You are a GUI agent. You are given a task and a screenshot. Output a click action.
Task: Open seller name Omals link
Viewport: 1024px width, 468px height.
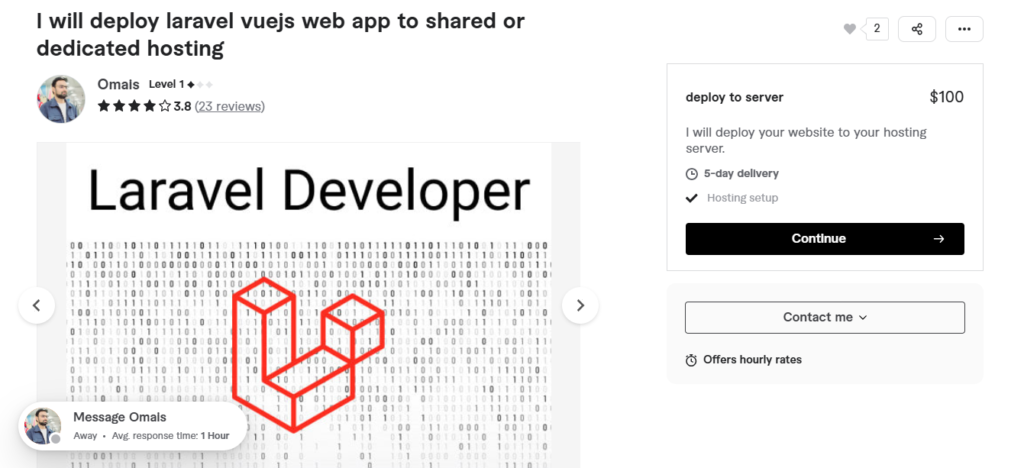tap(118, 84)
